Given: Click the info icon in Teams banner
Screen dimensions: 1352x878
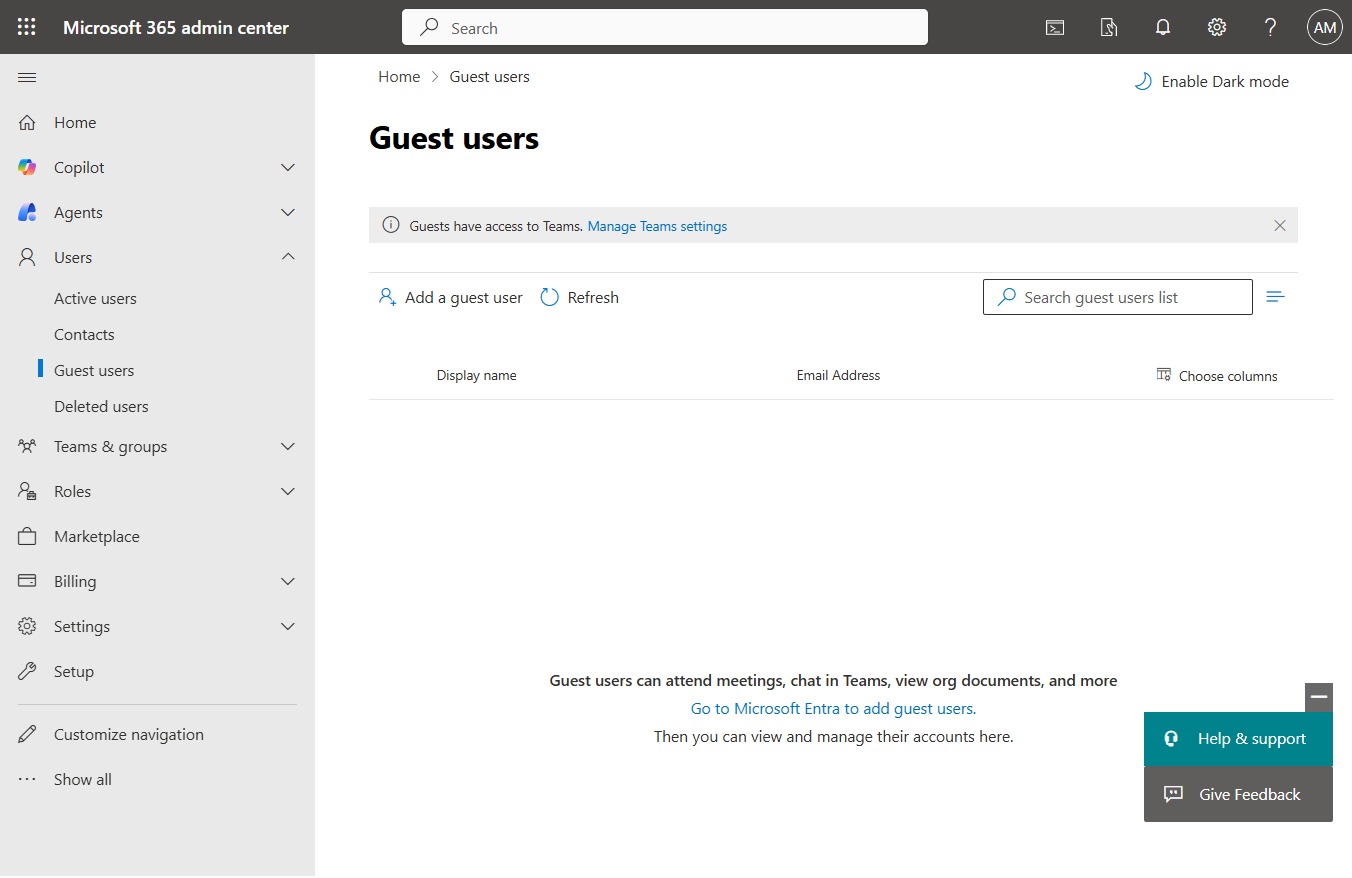Looking at the screenshot, I should click(391, 226).
